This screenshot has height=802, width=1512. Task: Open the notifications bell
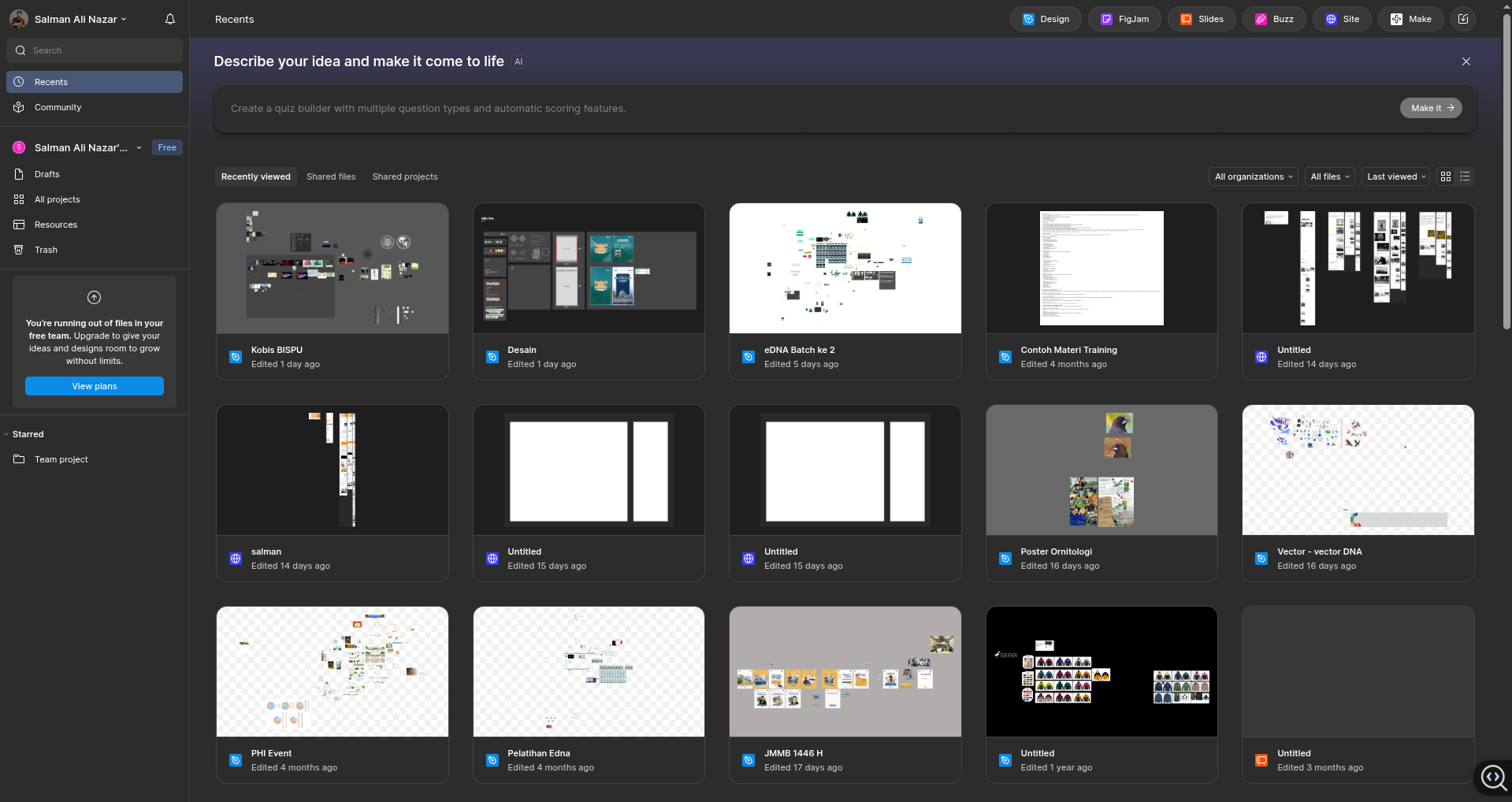click(x=169, y=18)
